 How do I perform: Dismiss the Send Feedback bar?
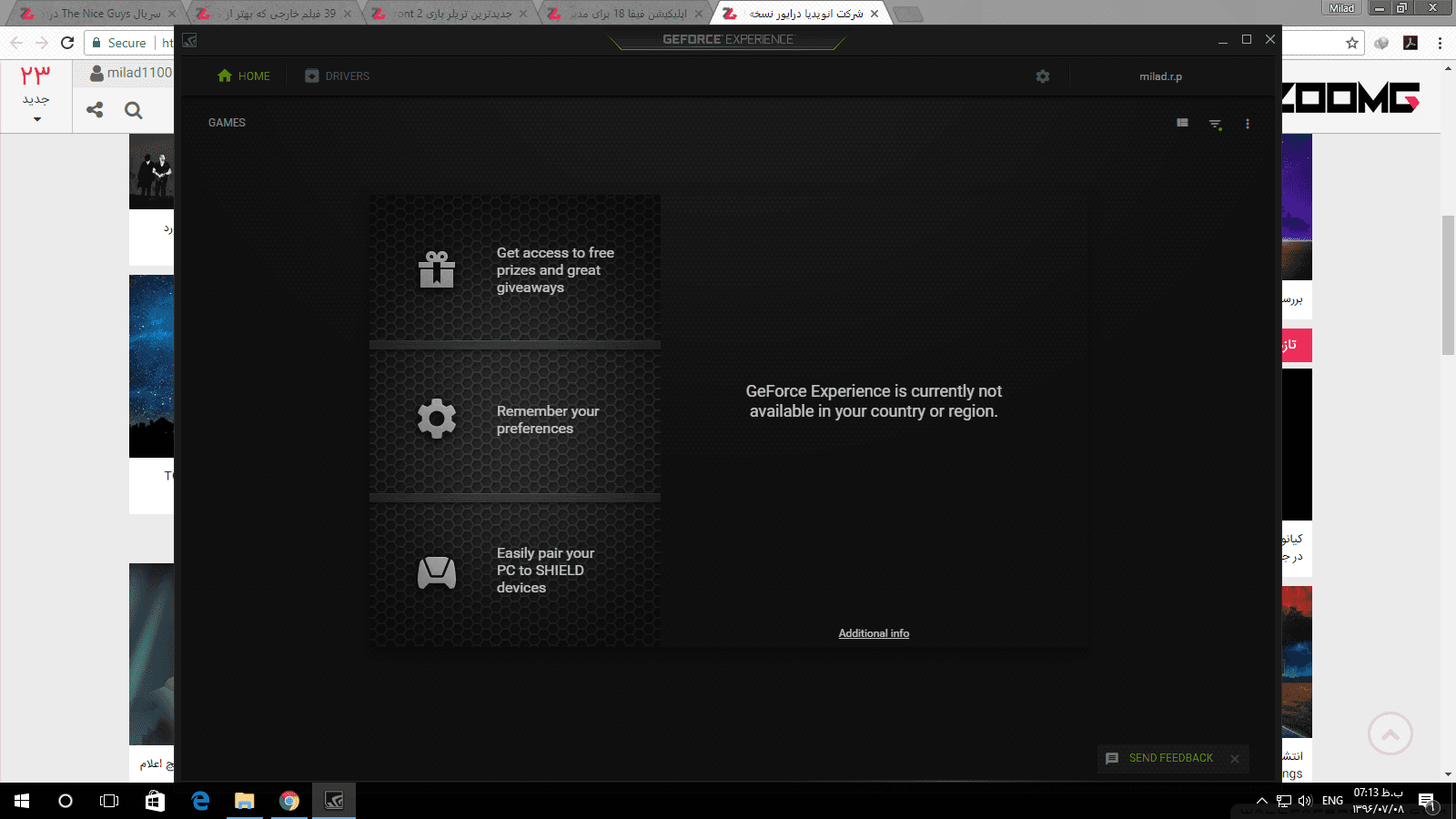(1235, 759)
